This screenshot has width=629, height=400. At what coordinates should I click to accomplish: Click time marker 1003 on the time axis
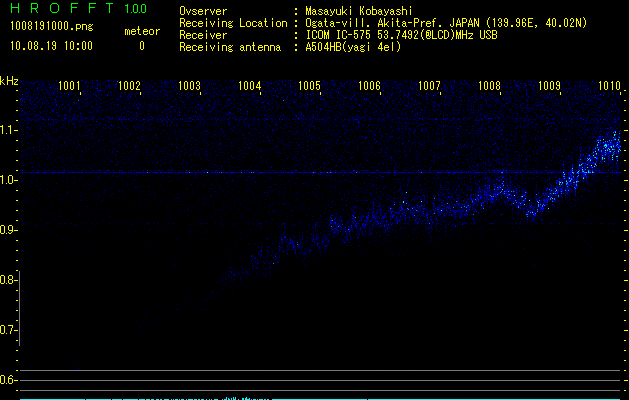189,85
